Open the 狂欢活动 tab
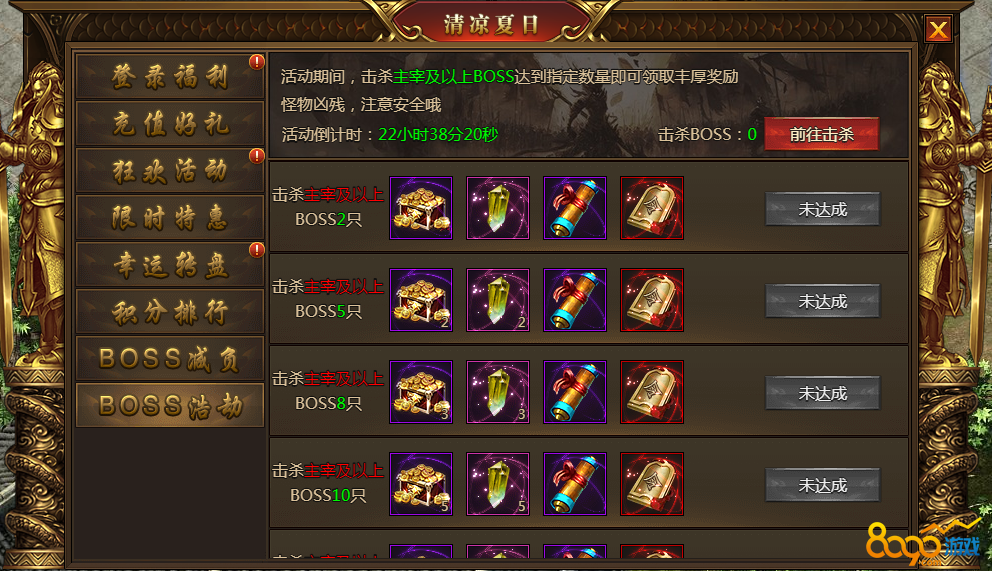The height and width of the screenshot is (571, 992). 170,170
